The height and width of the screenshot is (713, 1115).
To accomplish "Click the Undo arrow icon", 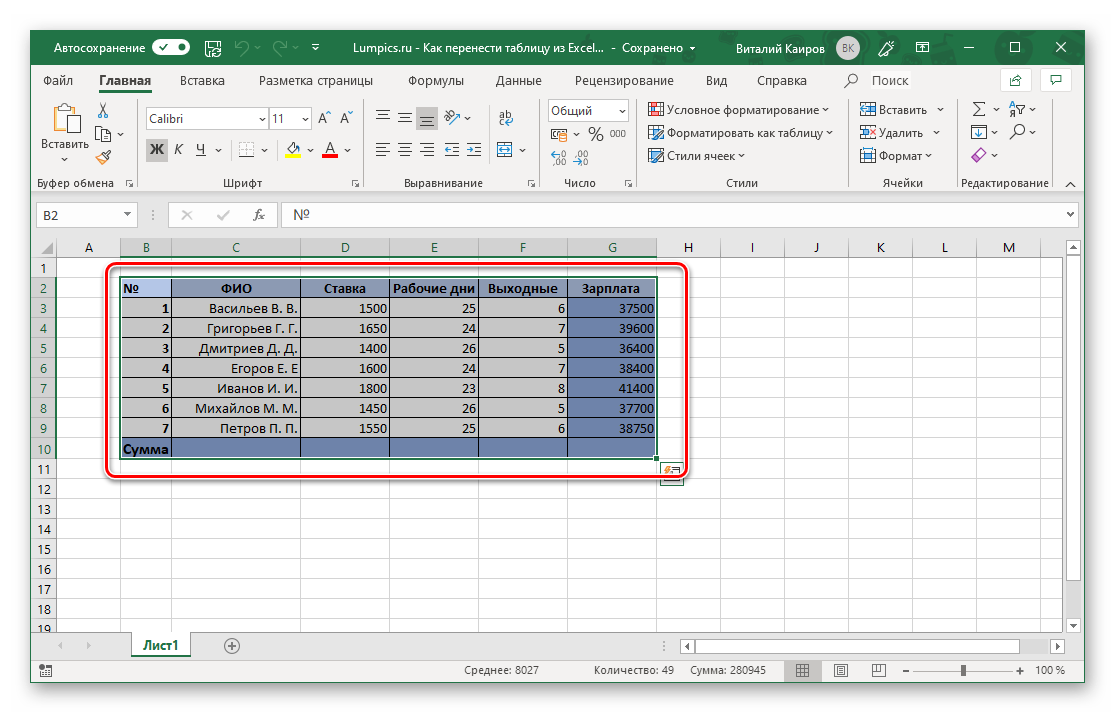I will pyautogui.click(x=242, y=48).
